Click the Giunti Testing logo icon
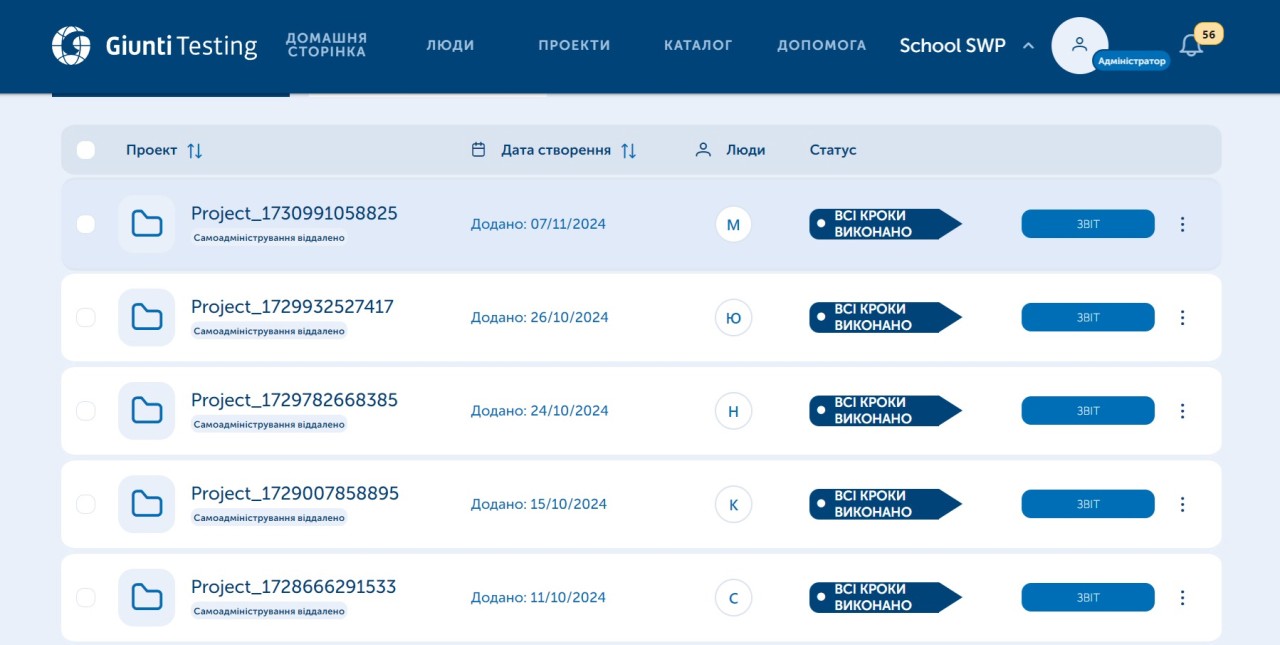This screenshot has height=645, width=1280. point(70,45)
